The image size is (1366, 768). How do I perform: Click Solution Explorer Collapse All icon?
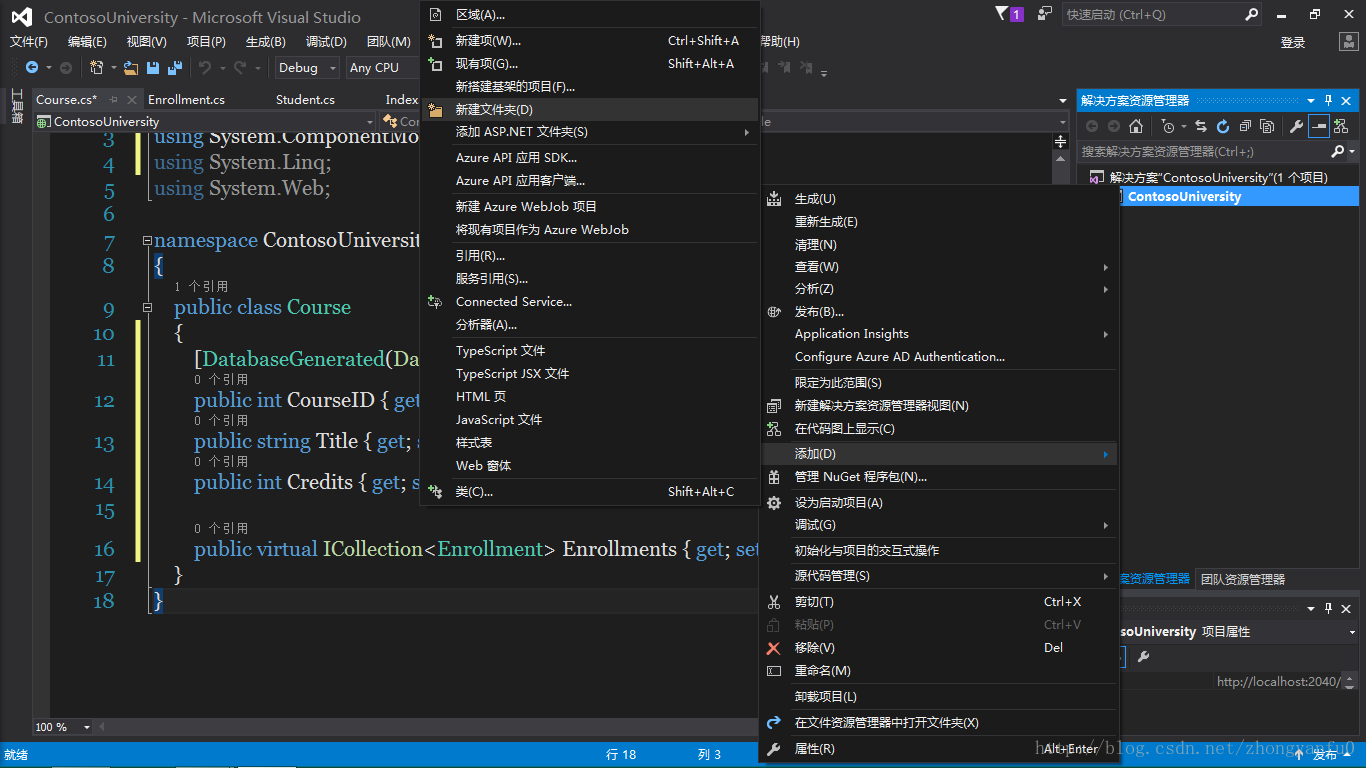(x=1245, y=126)
